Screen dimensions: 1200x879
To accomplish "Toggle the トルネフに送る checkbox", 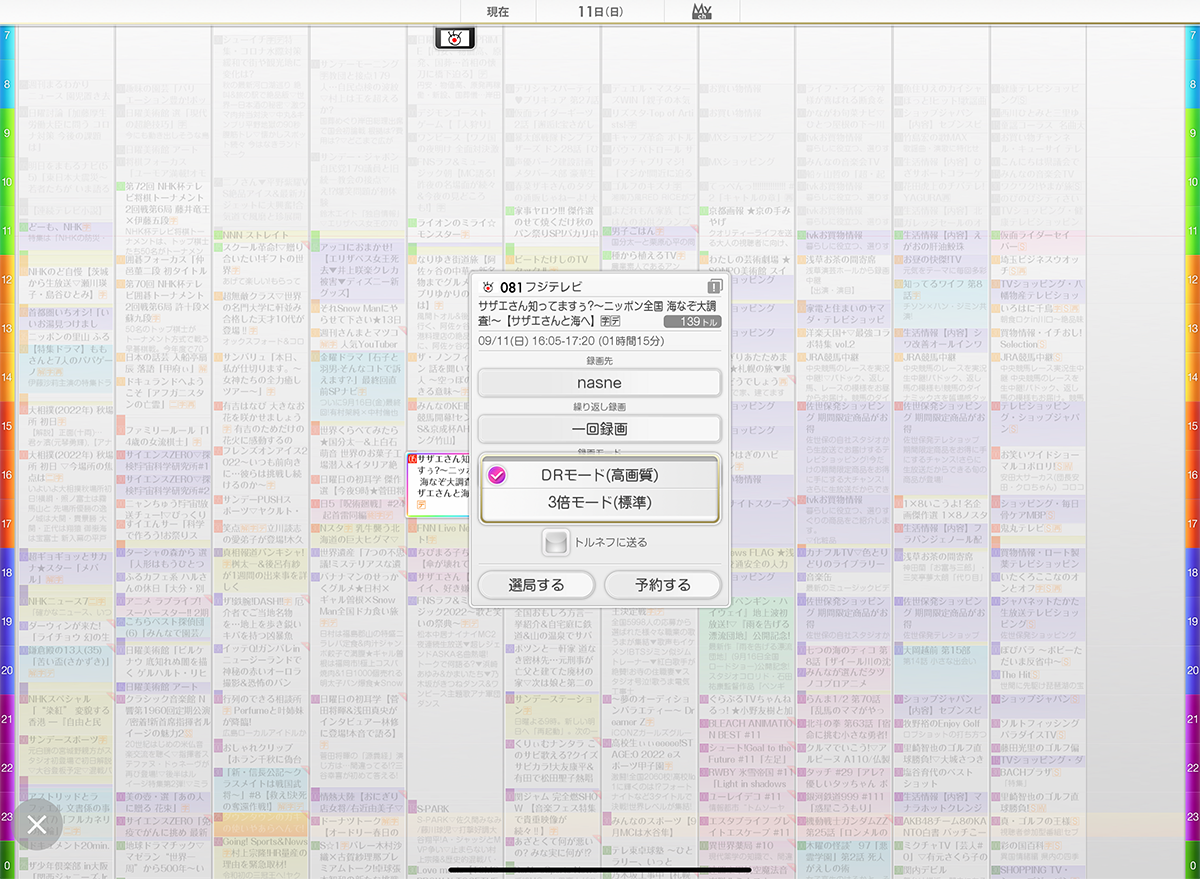I will click(555, 543).
